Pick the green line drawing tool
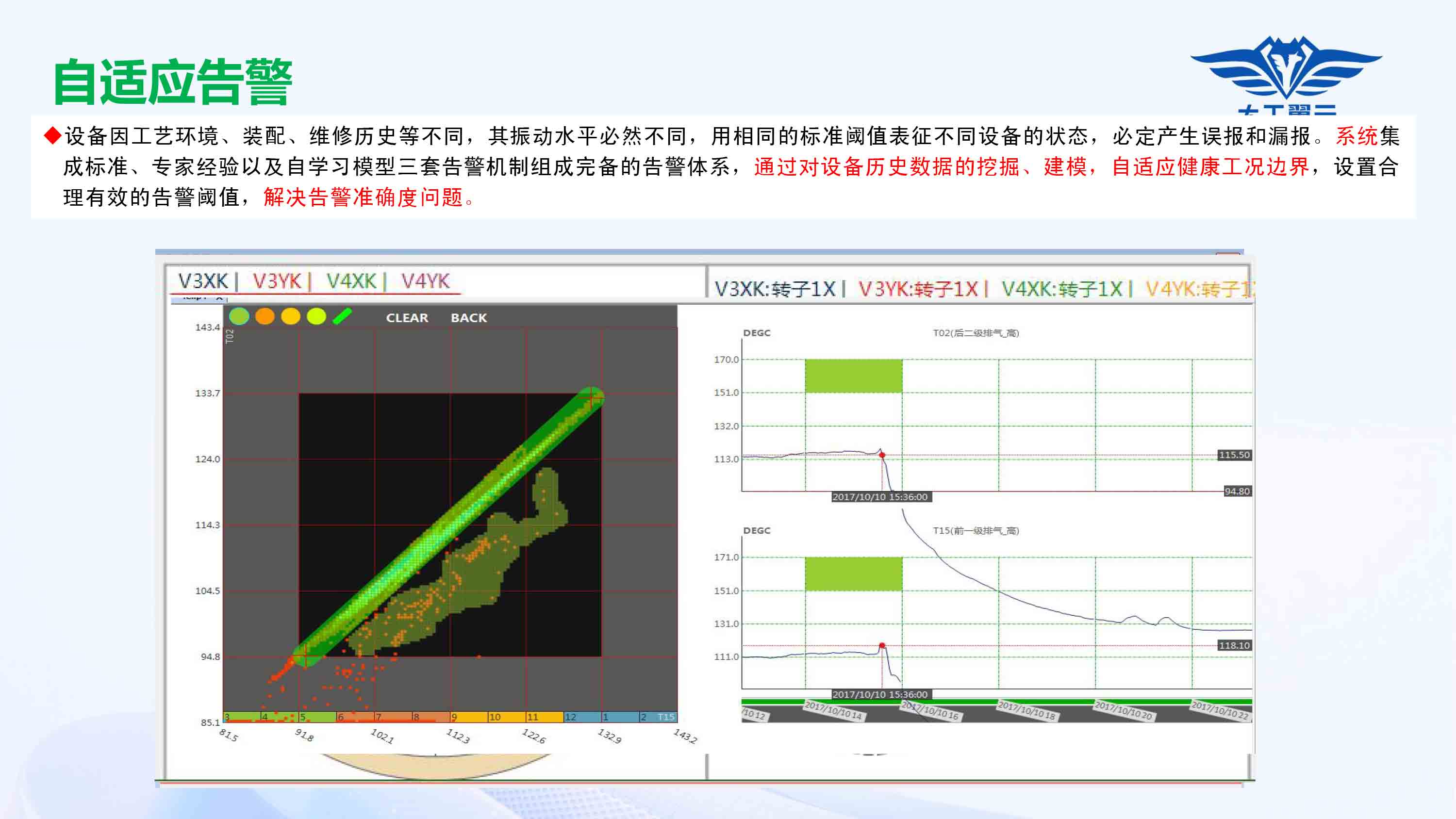The image size is (1456, 819). click(343, 316)
